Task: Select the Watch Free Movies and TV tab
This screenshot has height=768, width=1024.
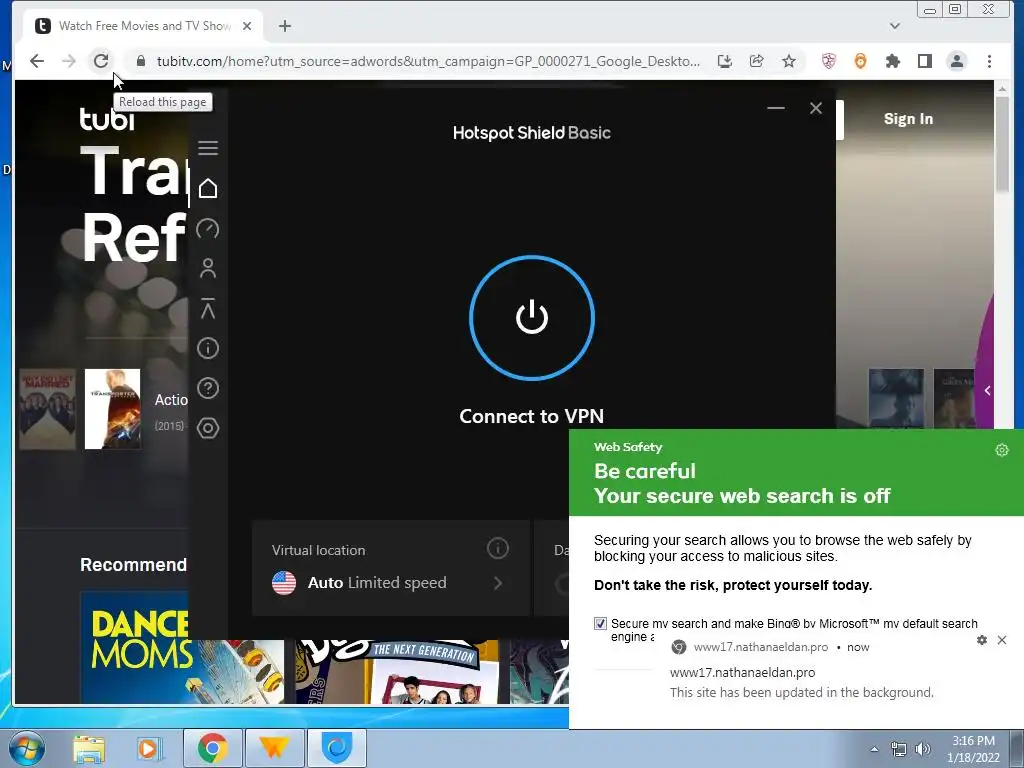Action: pos(144,26)
